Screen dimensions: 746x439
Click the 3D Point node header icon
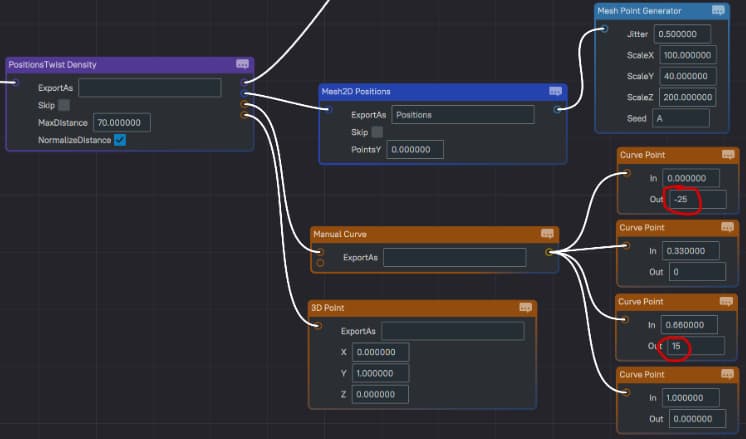[x=525, y=308]
